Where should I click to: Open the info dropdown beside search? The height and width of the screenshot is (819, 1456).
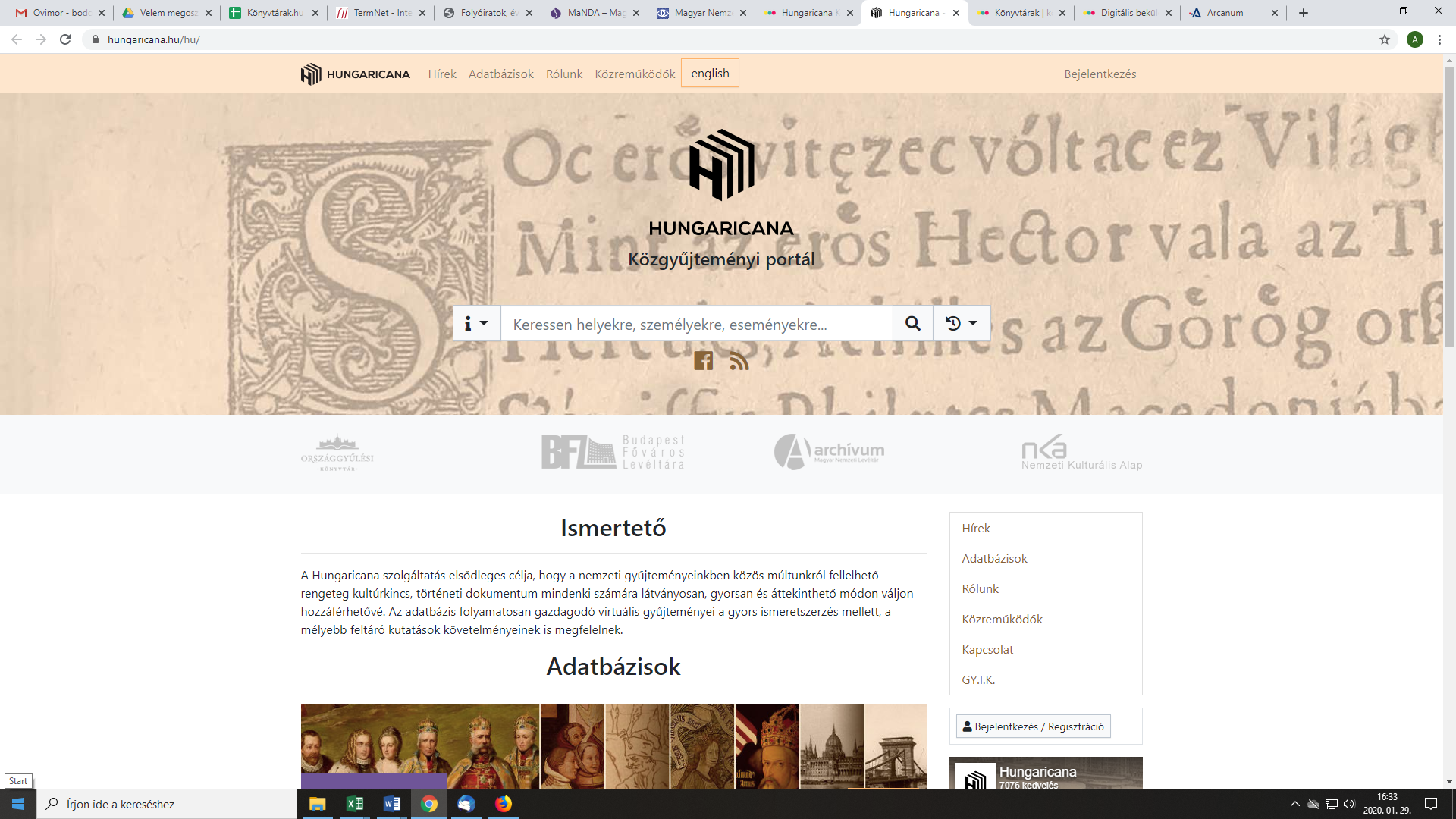(x=476, y=324)
